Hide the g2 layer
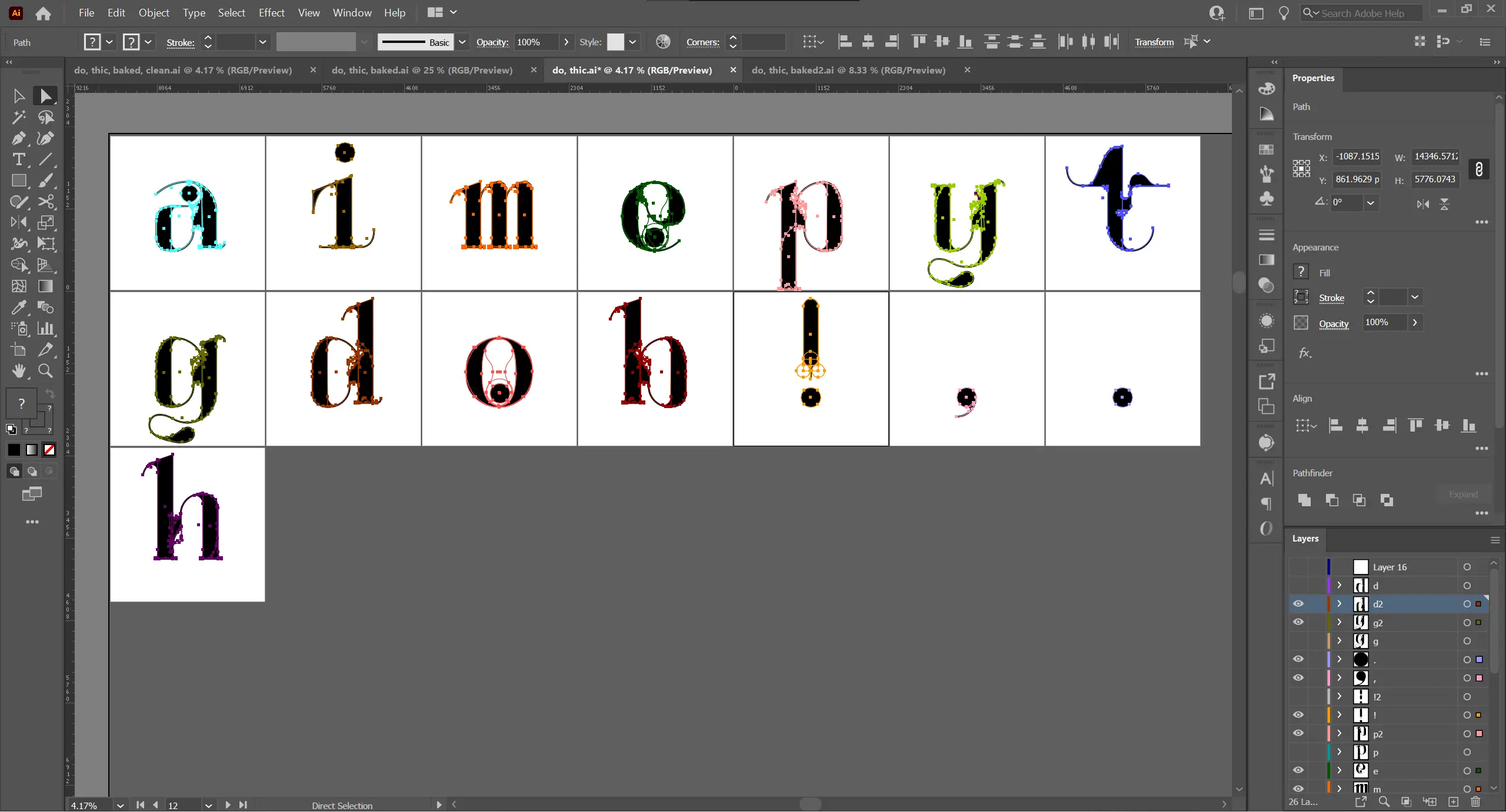The width and height of the screenshot is (1506, 812). (1298, 622)
